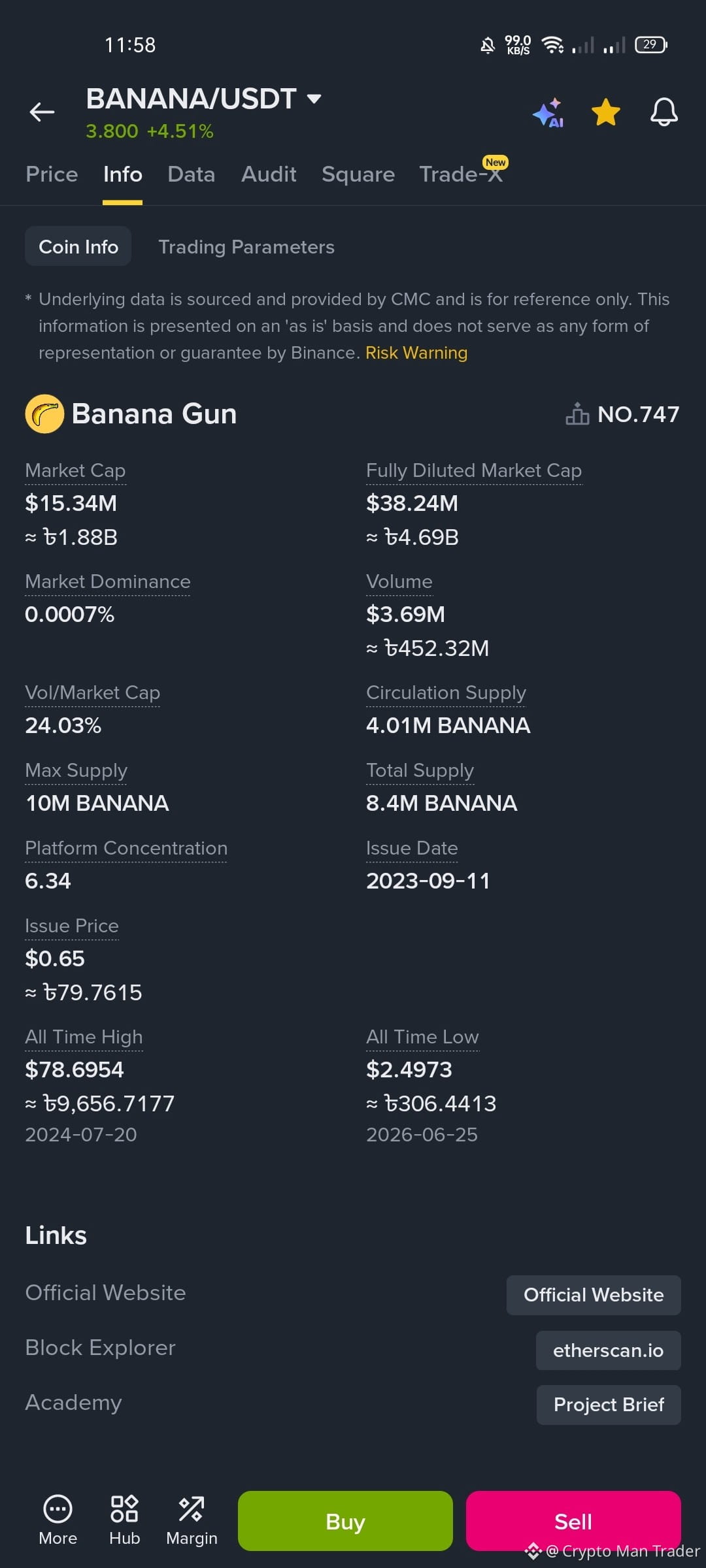
Task: Toggle the yellow favorite star
Action: pos(606,112)
